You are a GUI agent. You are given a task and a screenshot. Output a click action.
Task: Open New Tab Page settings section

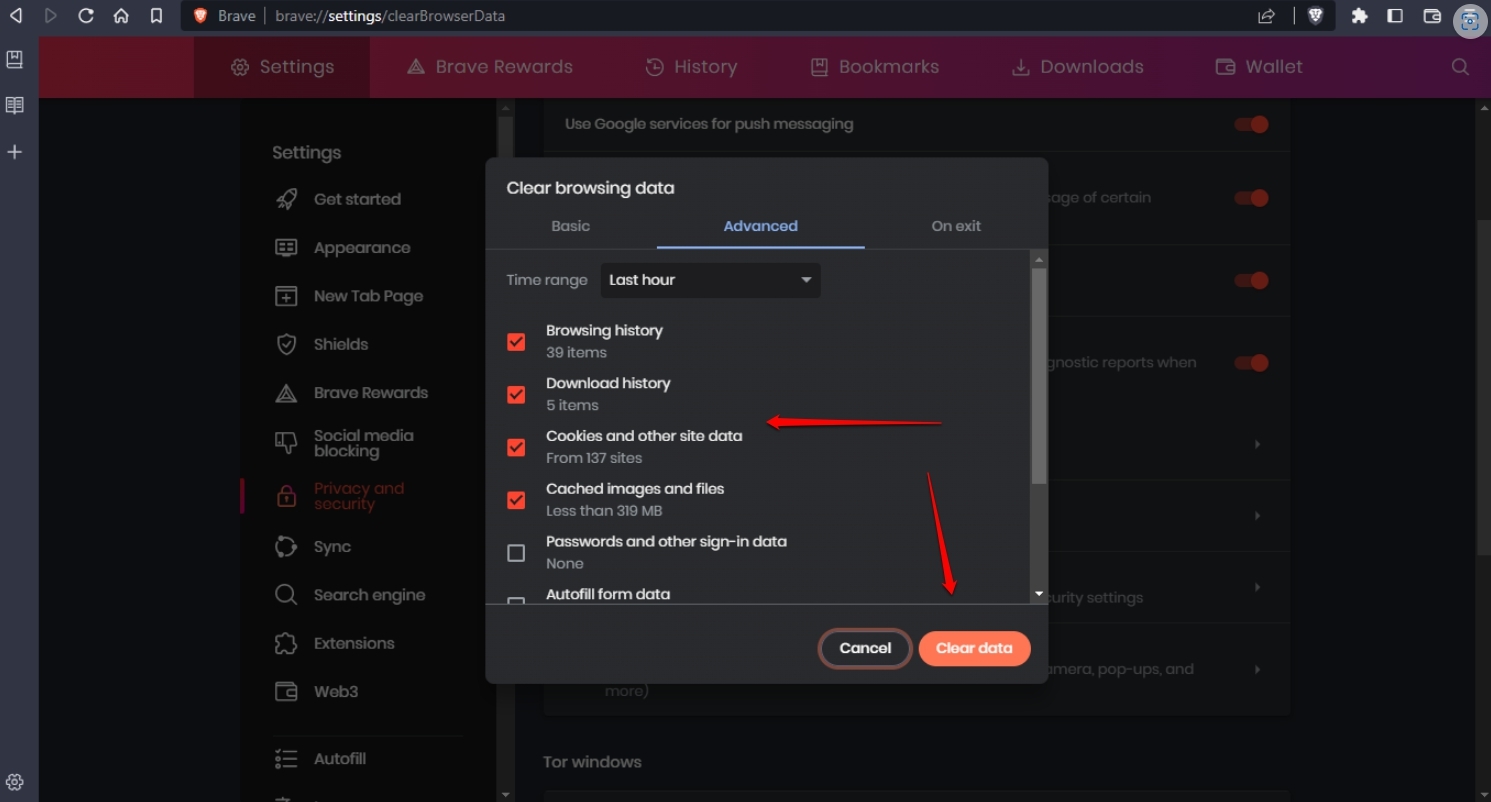click(x=368, y=296)
